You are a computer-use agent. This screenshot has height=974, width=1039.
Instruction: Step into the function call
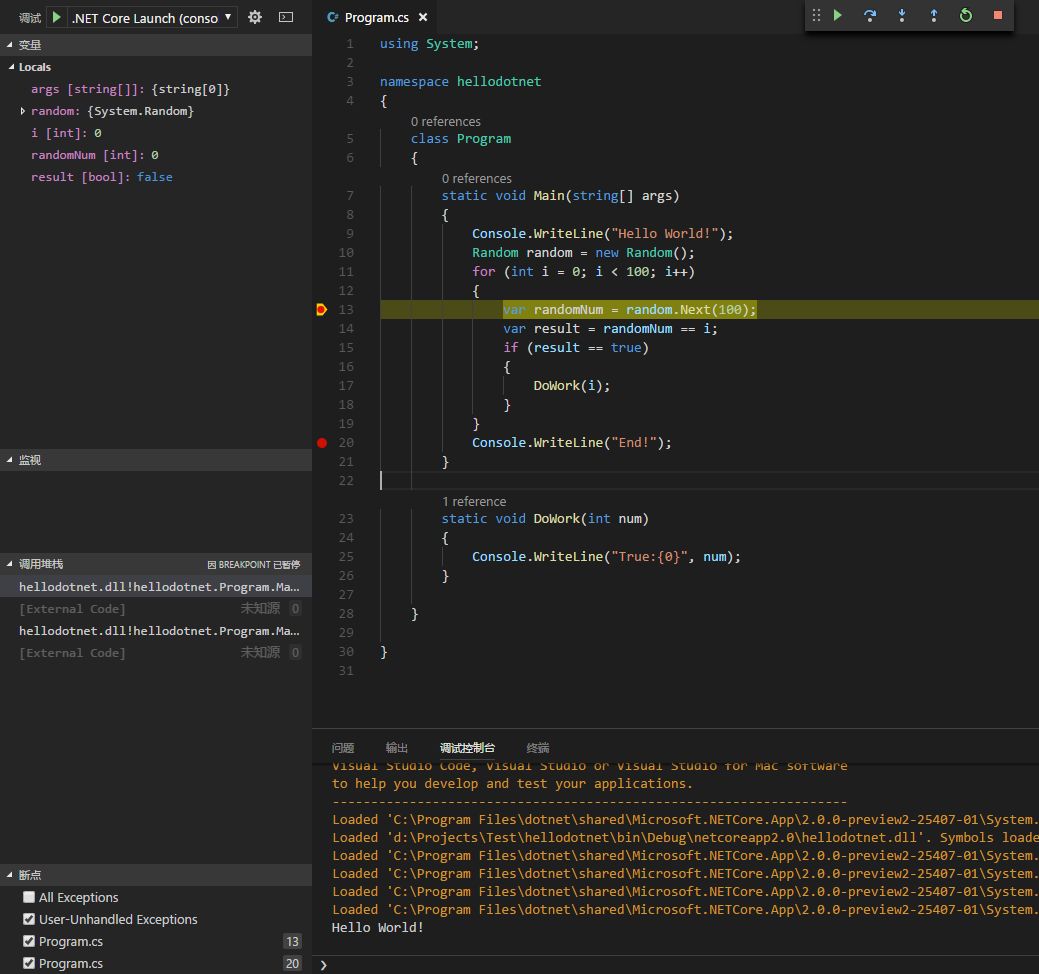pyautogui.click(x=902, y=16)
